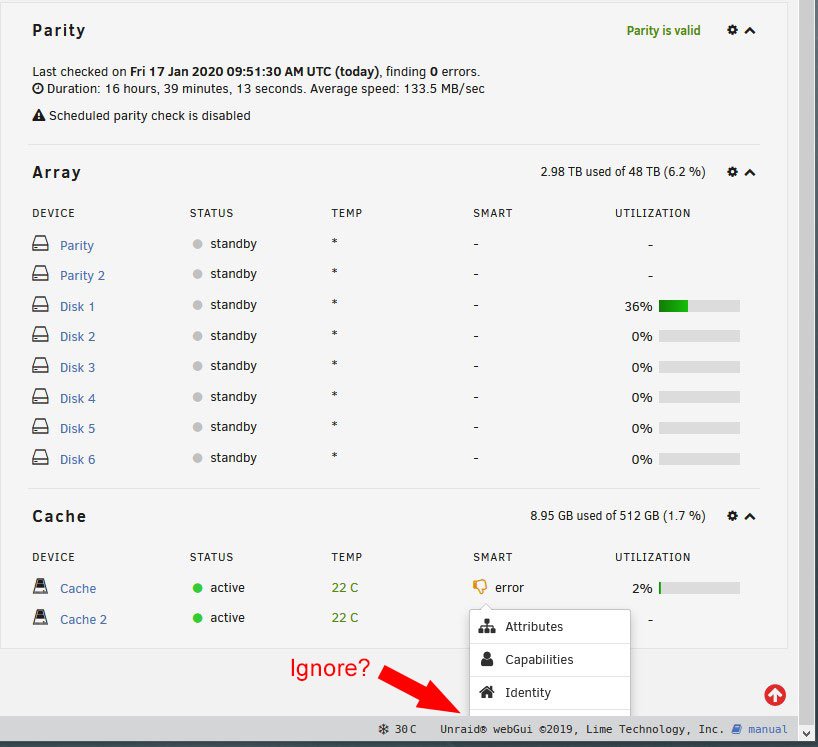Click the Capabilities user icon

point(487,659)
